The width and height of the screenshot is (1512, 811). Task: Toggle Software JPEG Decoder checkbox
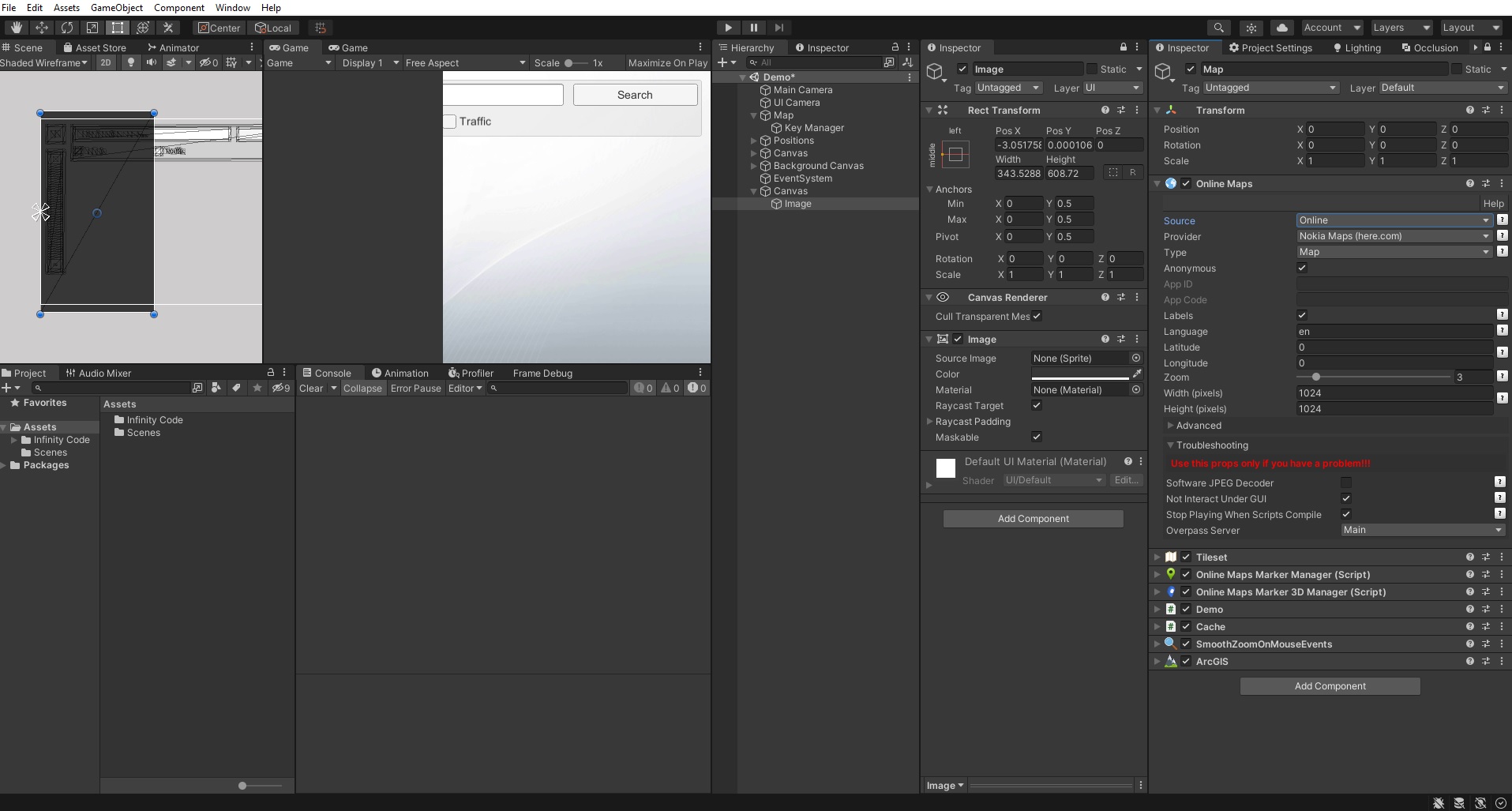pos(1346,482)
